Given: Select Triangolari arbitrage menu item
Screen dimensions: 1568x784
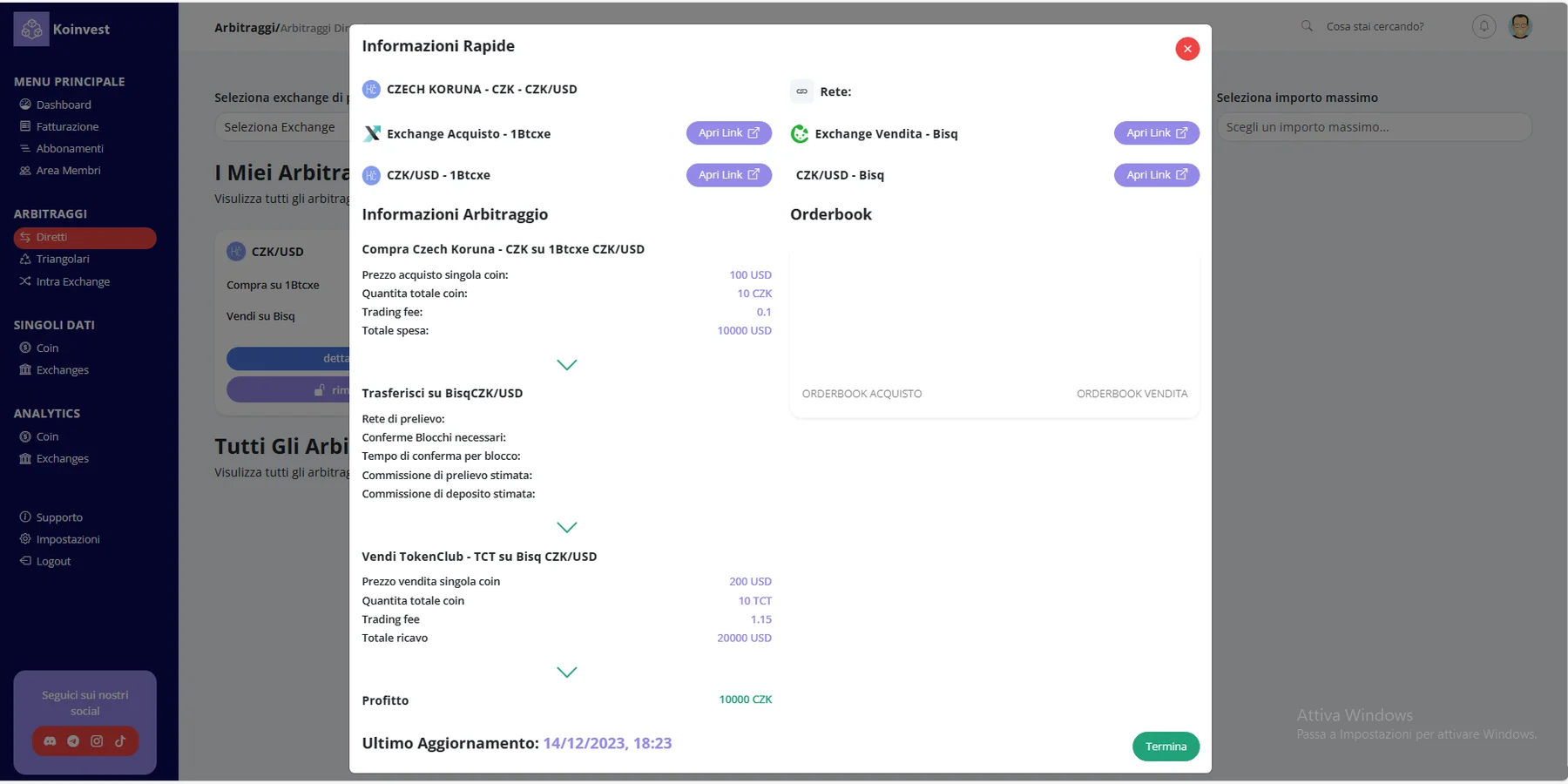Looking at the screenshot, I should coord(63,260).
